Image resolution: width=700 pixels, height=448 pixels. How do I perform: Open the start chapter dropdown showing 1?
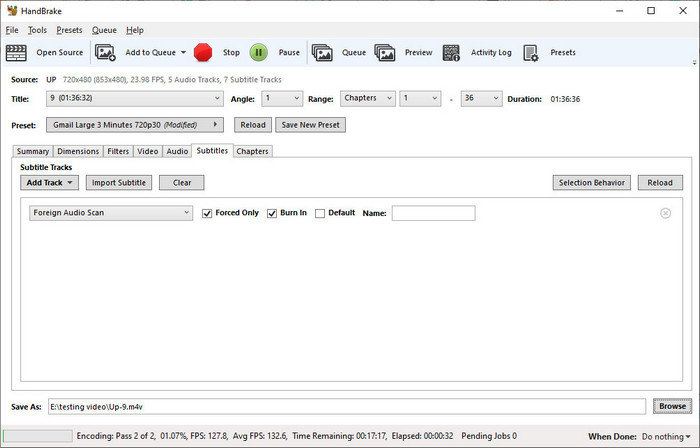coord(420,98)
